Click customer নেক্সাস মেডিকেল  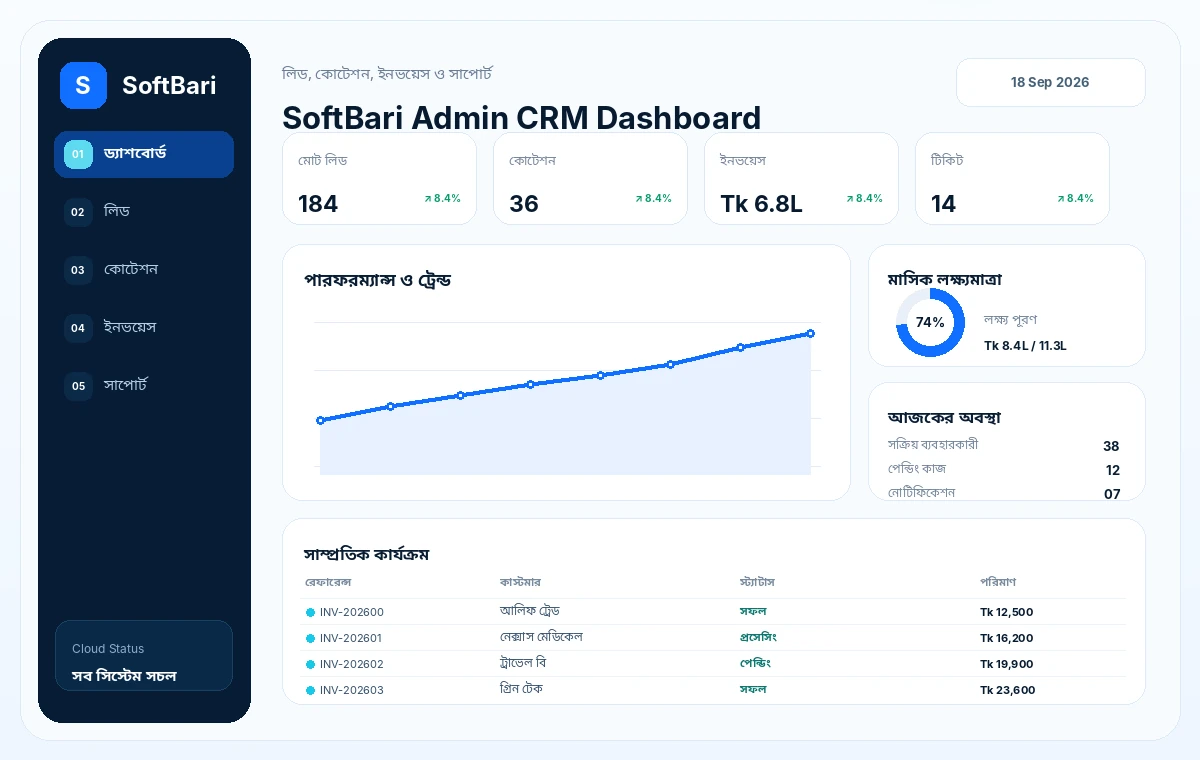coord(541,637)
